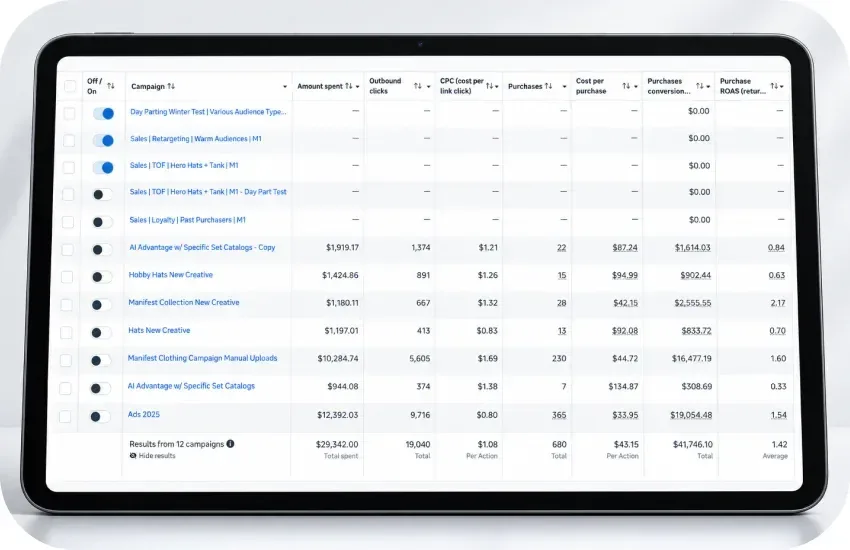Disable Sales TOF Hero Hats + Tank M1 toggle
This screenshot has width=850, height=550.
[102, 167]
